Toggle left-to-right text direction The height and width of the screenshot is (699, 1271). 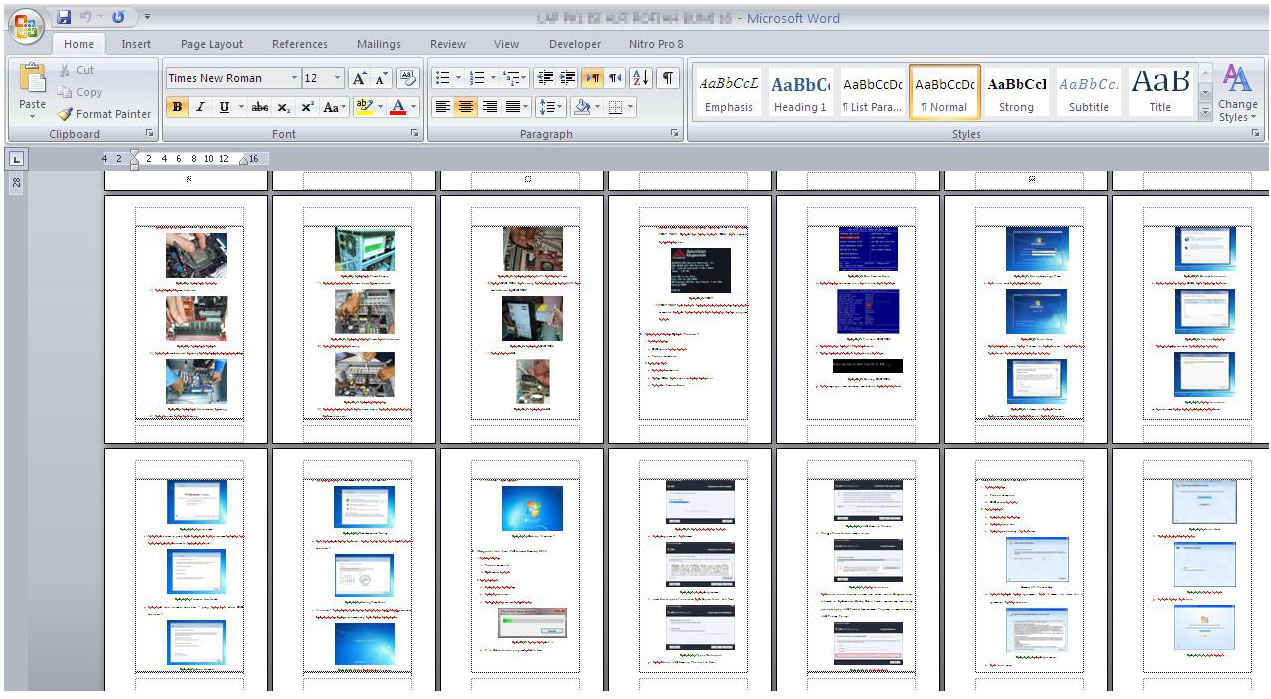(x=593, y=78)
